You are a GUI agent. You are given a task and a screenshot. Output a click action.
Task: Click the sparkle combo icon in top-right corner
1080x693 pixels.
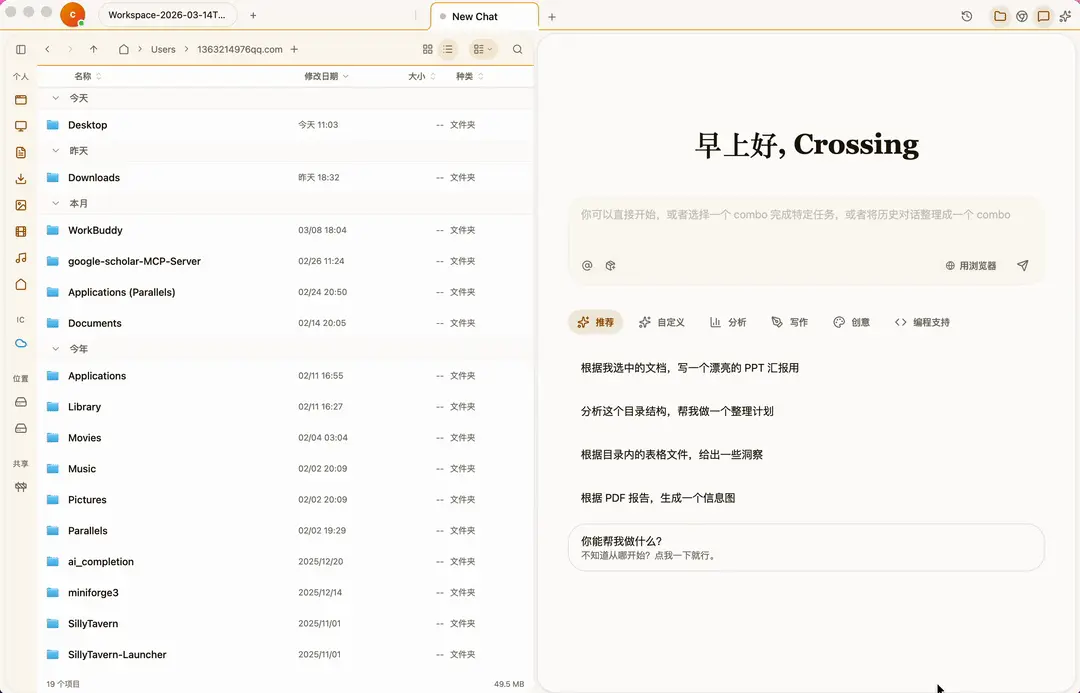(1064, 15)
